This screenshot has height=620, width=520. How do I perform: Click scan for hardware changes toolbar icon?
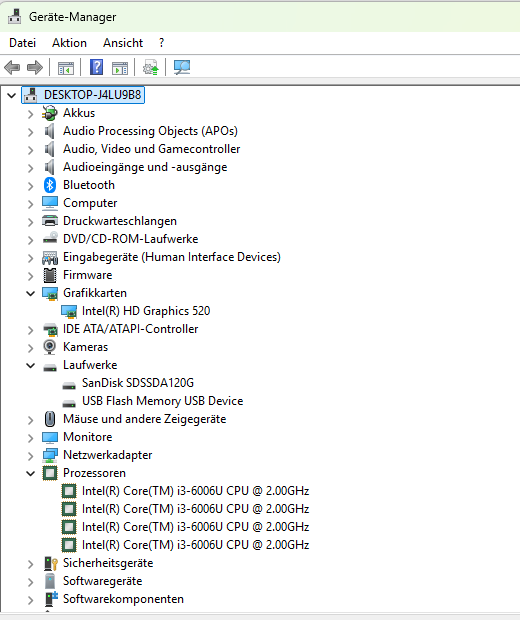182,68
